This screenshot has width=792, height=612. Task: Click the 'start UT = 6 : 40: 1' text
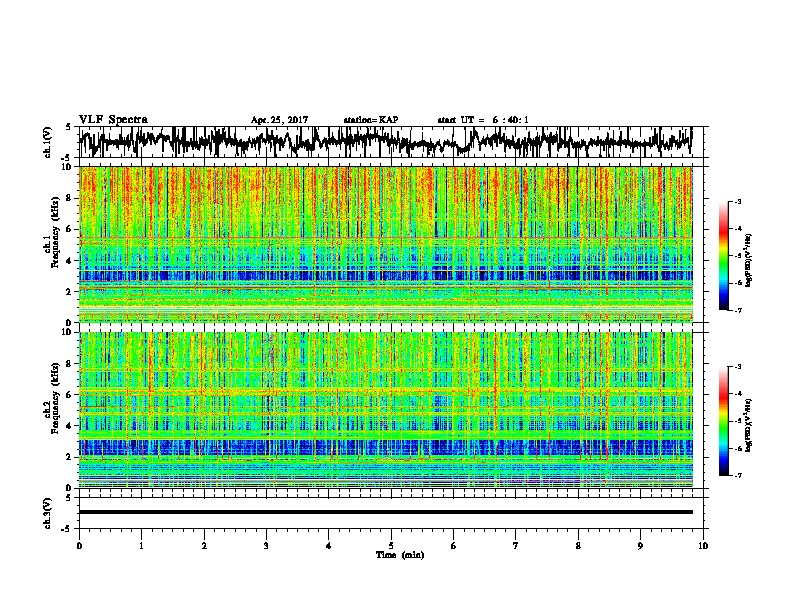coord(483,120)
